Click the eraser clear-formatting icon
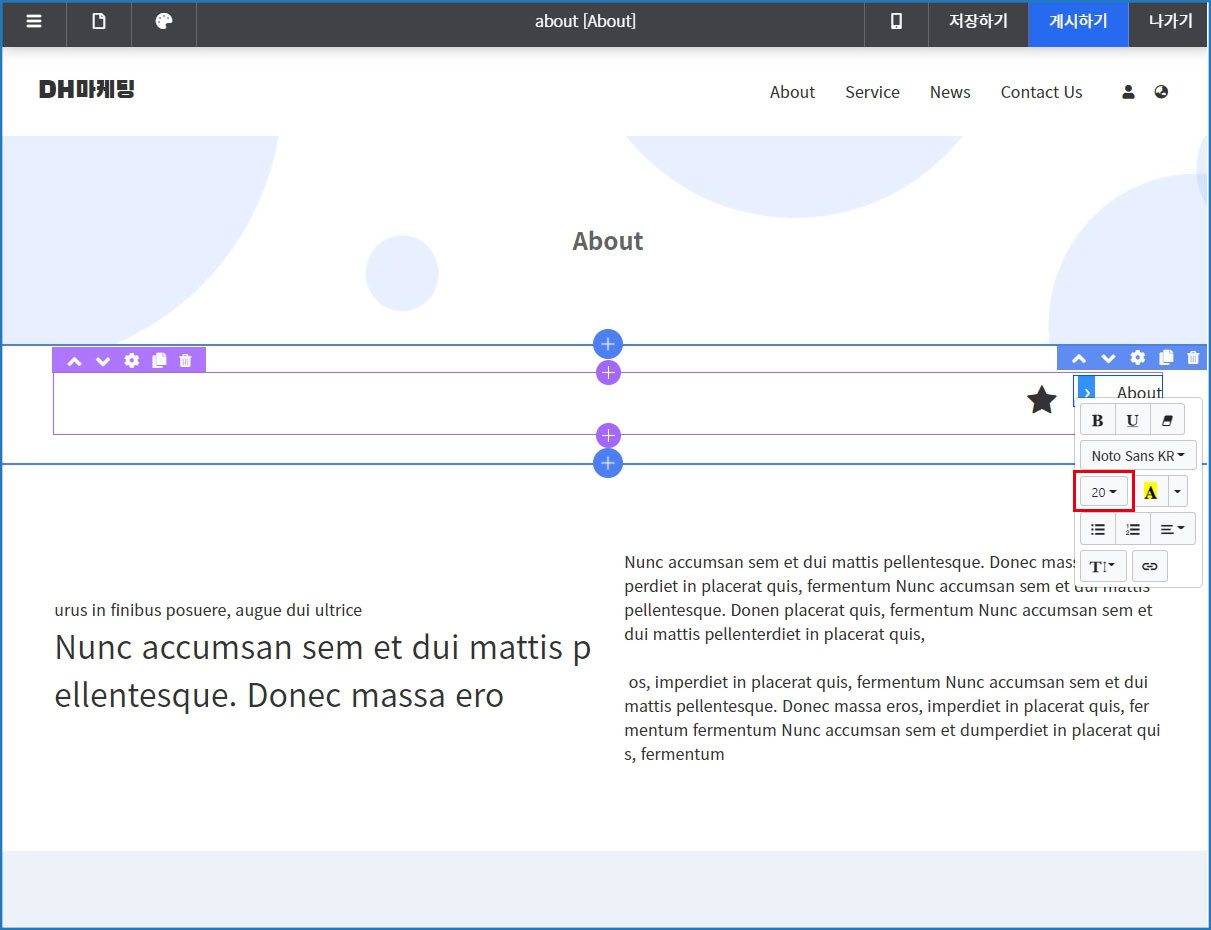This screenshot has height=930, width=1211. (x=1167, y=420)
